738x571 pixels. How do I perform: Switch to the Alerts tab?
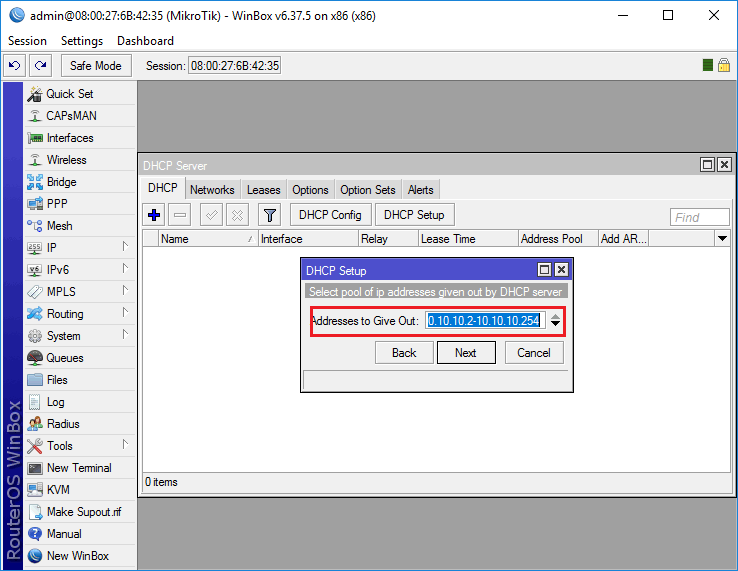pos(420,190)
